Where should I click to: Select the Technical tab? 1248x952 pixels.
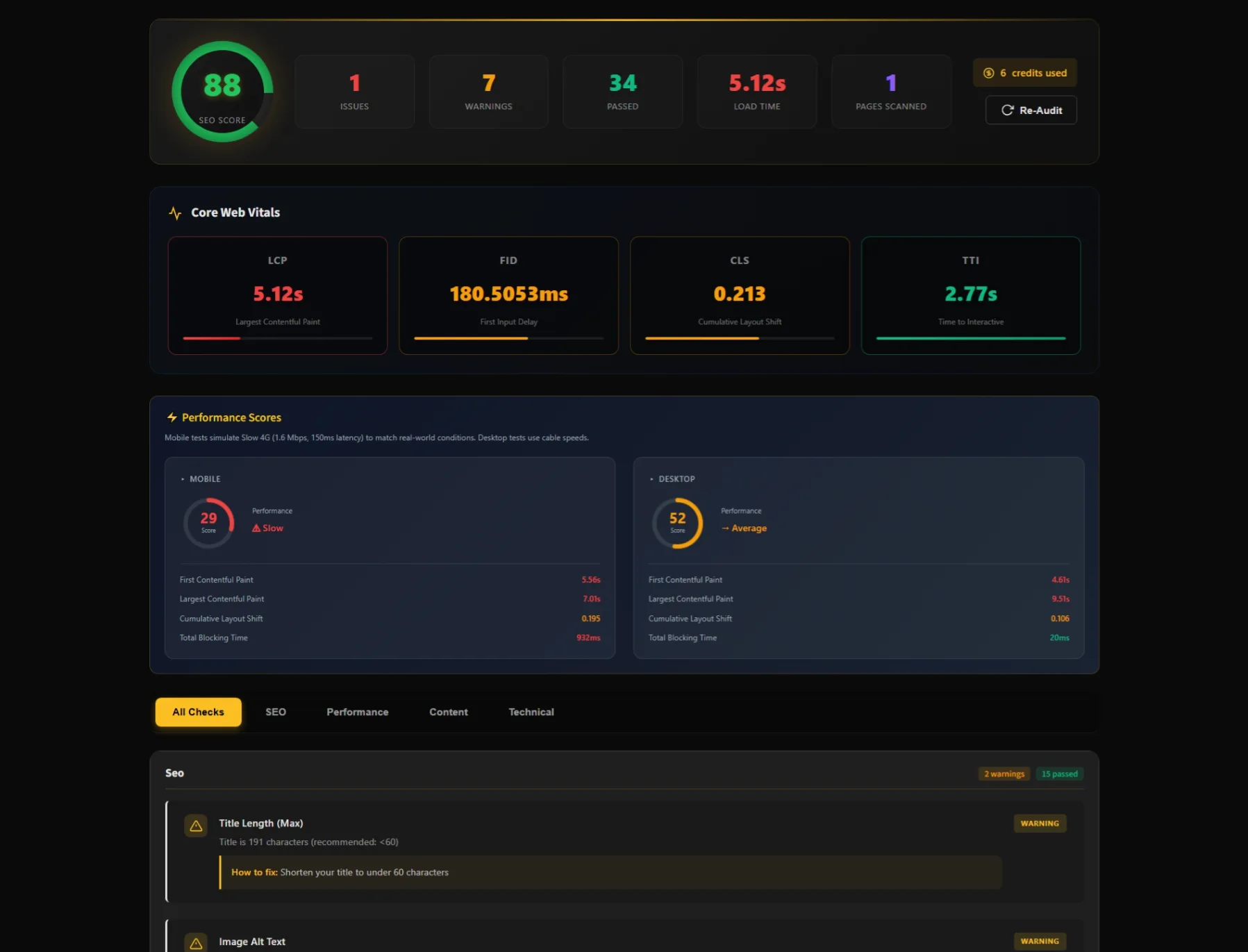[531, 712]
